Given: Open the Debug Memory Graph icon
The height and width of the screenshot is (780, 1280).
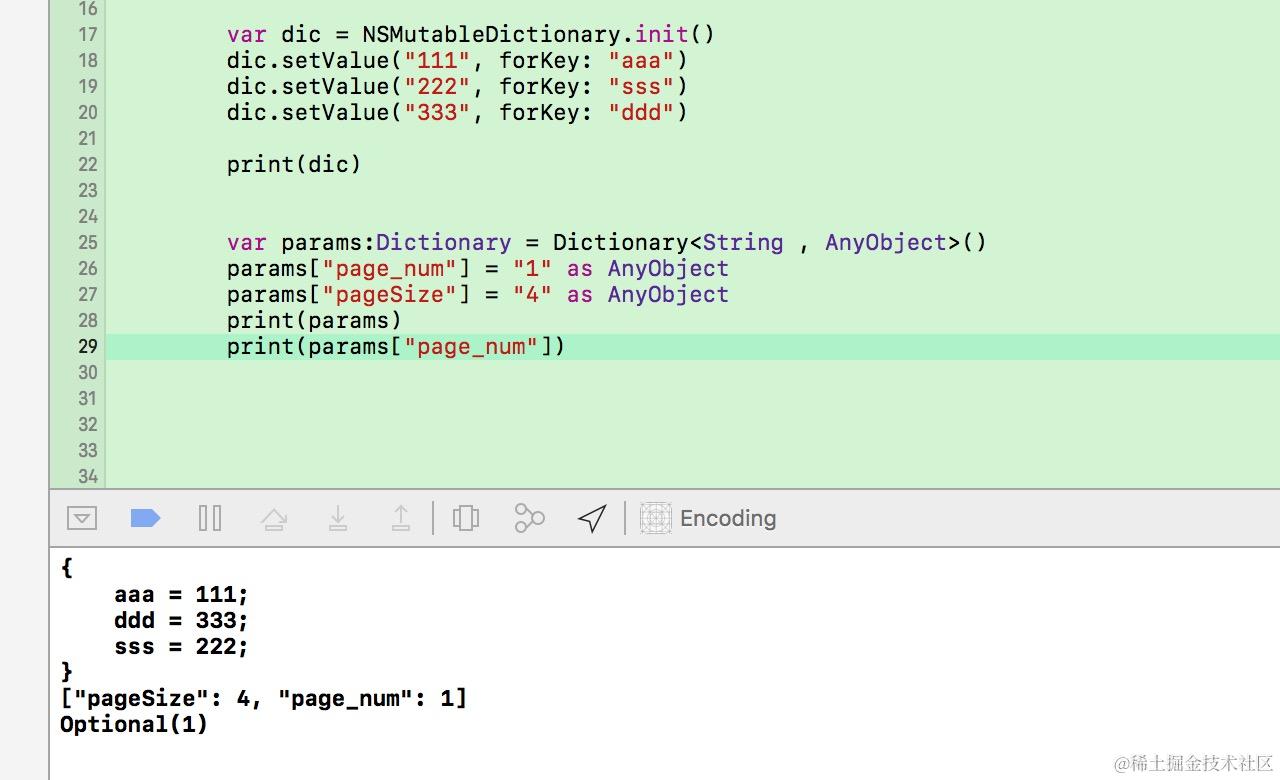Looking at the screenshot, I should pos(529,518).
